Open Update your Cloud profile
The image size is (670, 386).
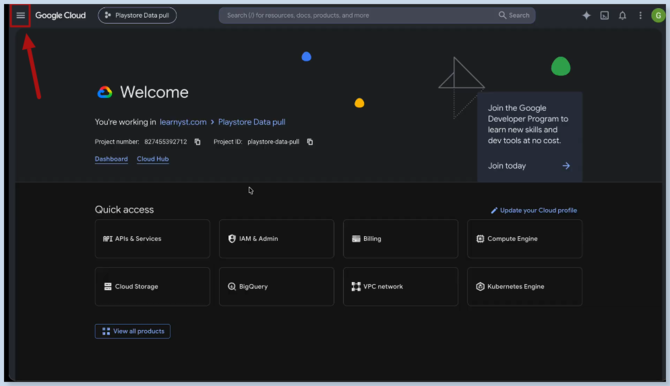click(534, 210)
